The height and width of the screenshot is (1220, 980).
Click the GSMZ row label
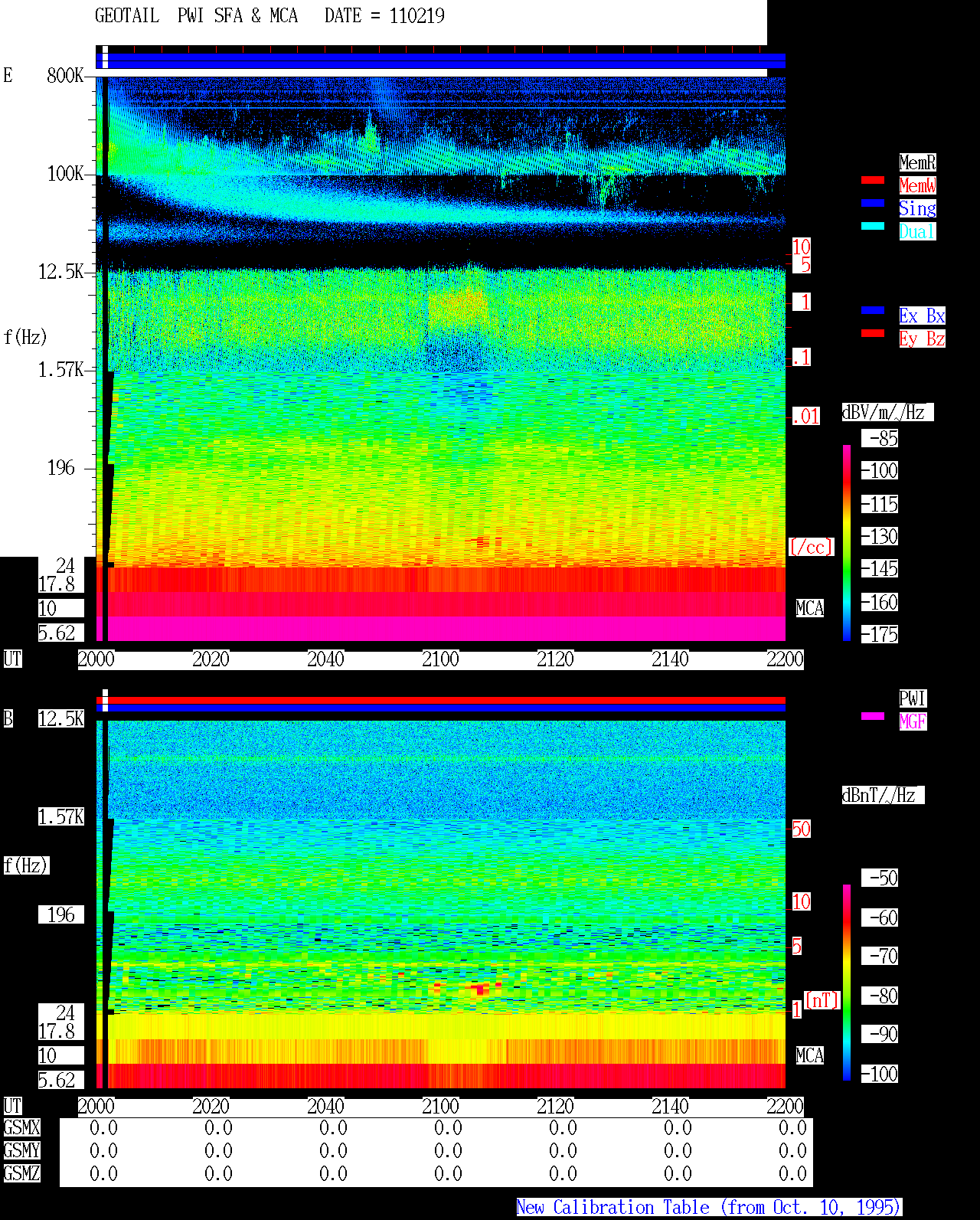coord(21,1173)
